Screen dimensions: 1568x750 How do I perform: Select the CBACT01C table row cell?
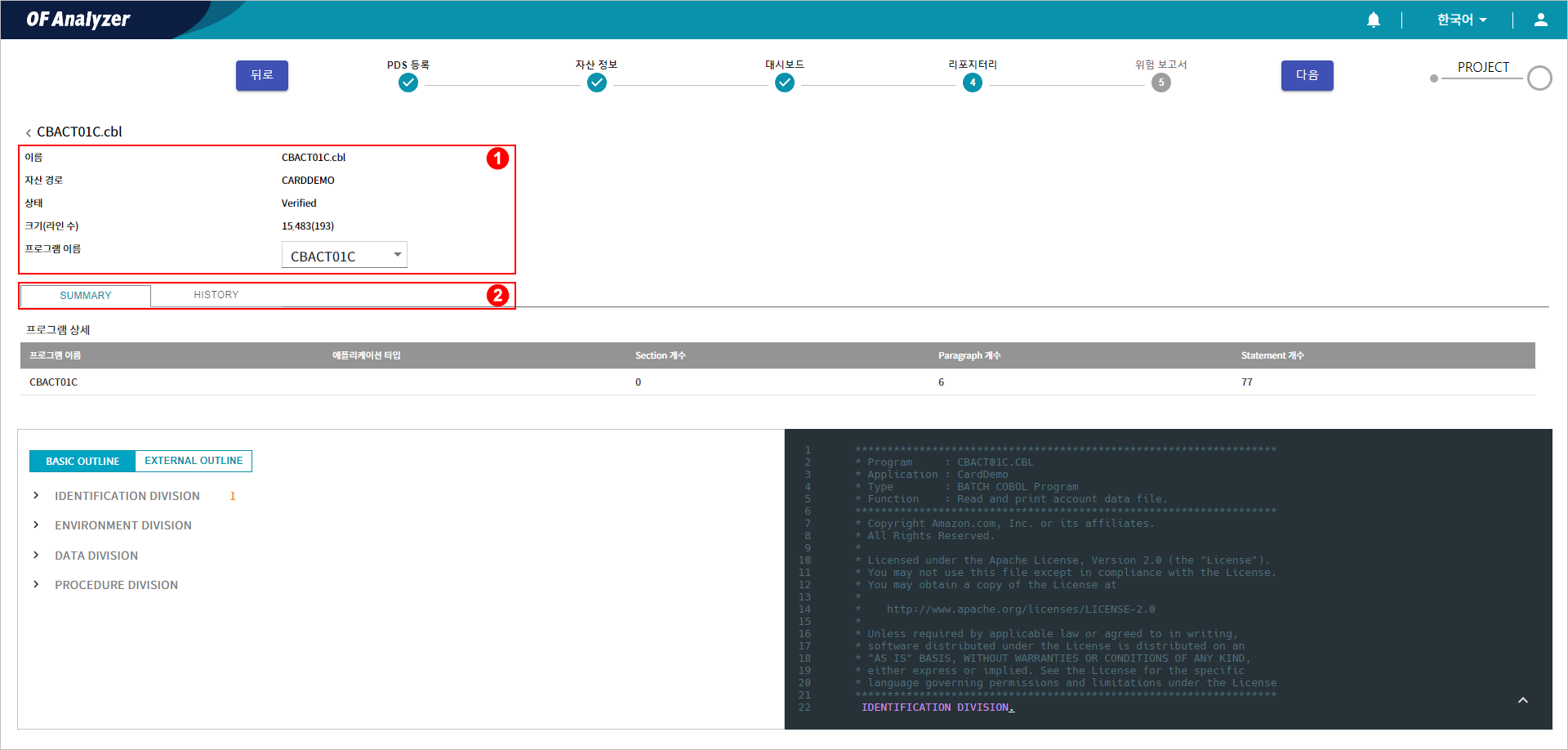[54, 382]
